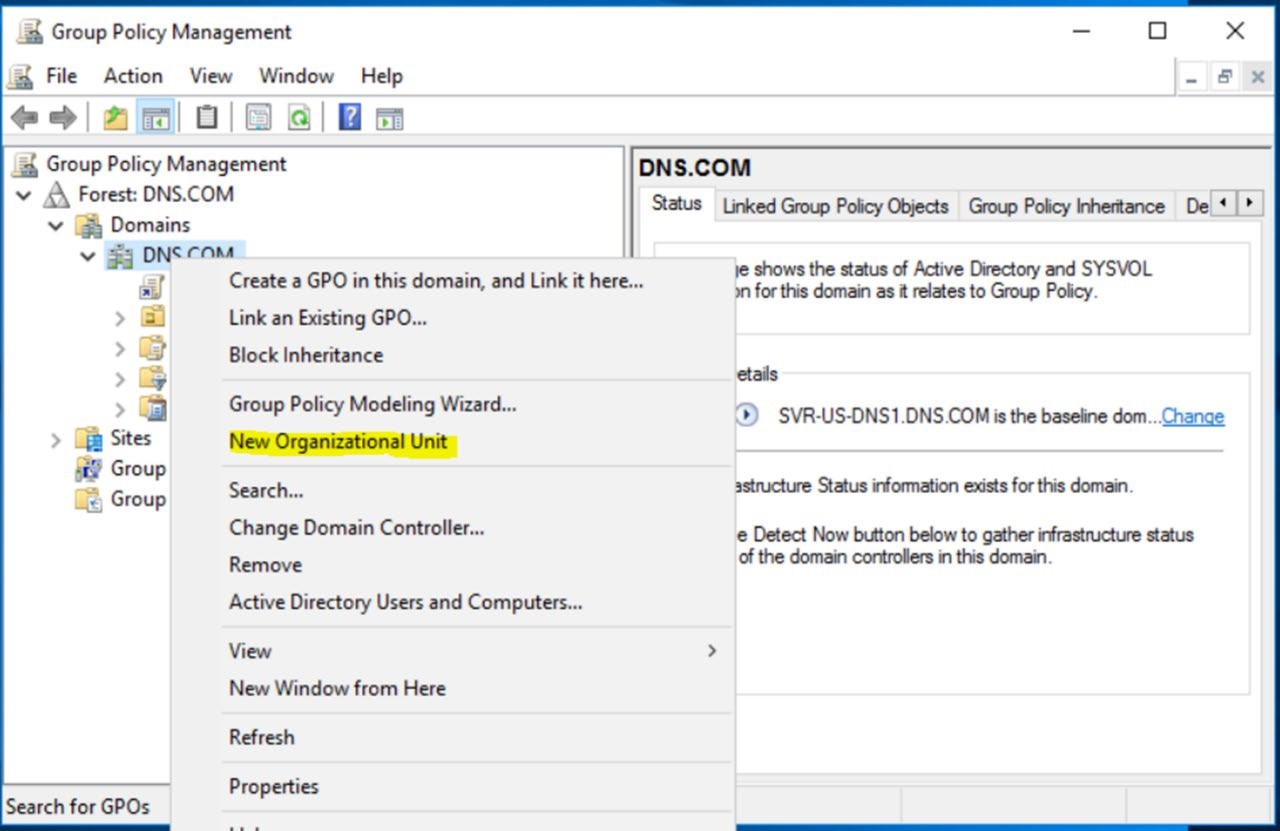Switch to the Status tab
Screen dimensions: 1280x831
pos(677,203)
